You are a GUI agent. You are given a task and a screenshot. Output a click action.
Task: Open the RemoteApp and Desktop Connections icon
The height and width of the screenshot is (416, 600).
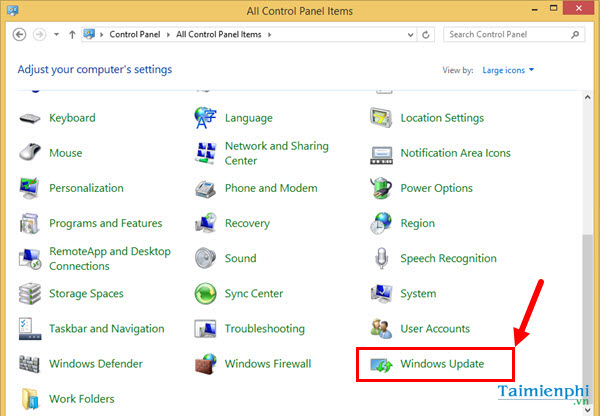(x=30, y=258)
